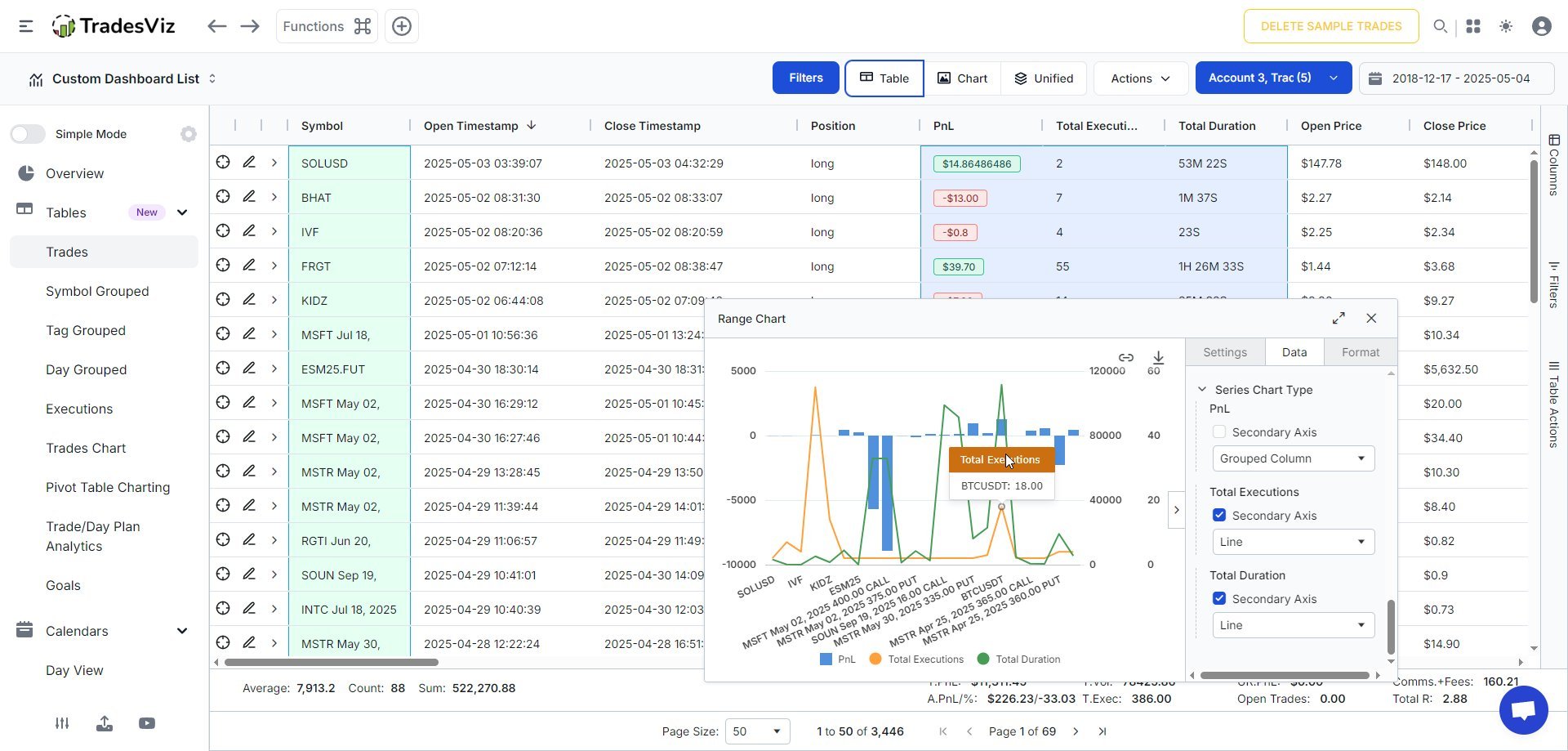Image resolution: width=1568 pixels, height=751 pixels.
Task: Go to the next page of results
Action: pyautogui.click(x=1076, y=731)
